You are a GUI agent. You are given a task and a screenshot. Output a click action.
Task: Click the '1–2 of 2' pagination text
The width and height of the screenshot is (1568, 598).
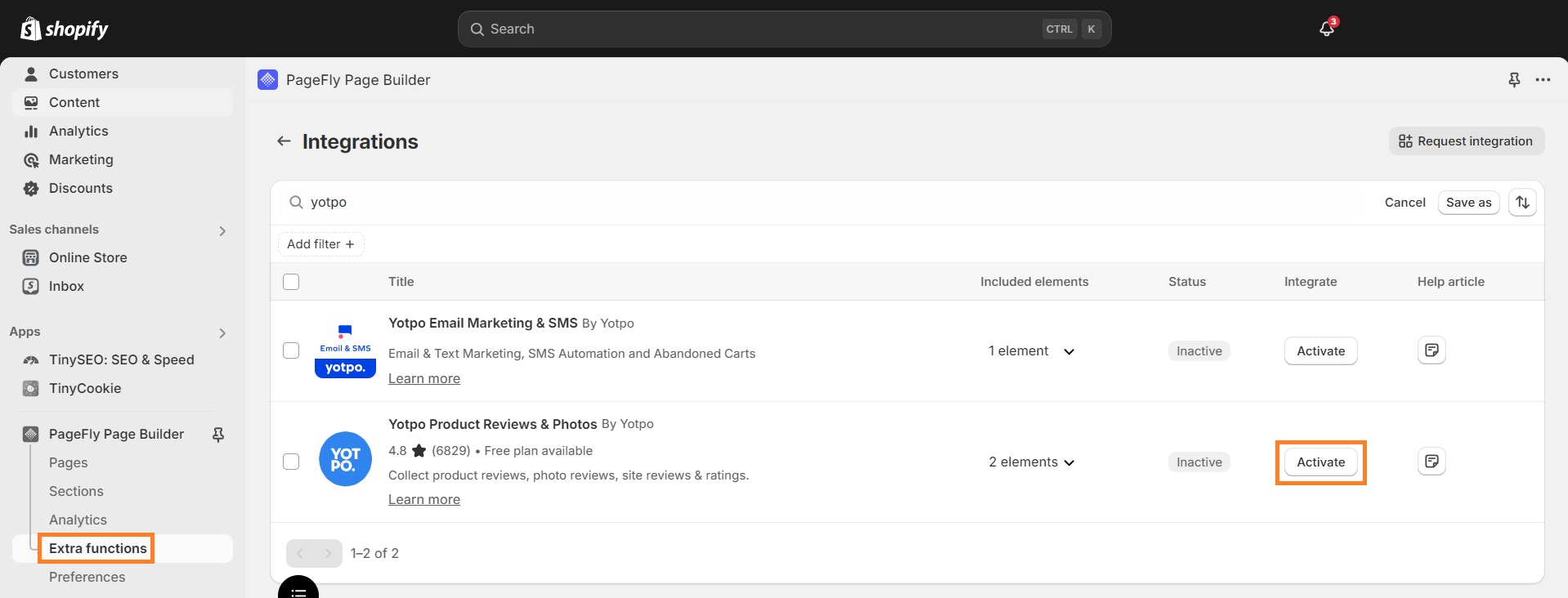coord(374,553)
